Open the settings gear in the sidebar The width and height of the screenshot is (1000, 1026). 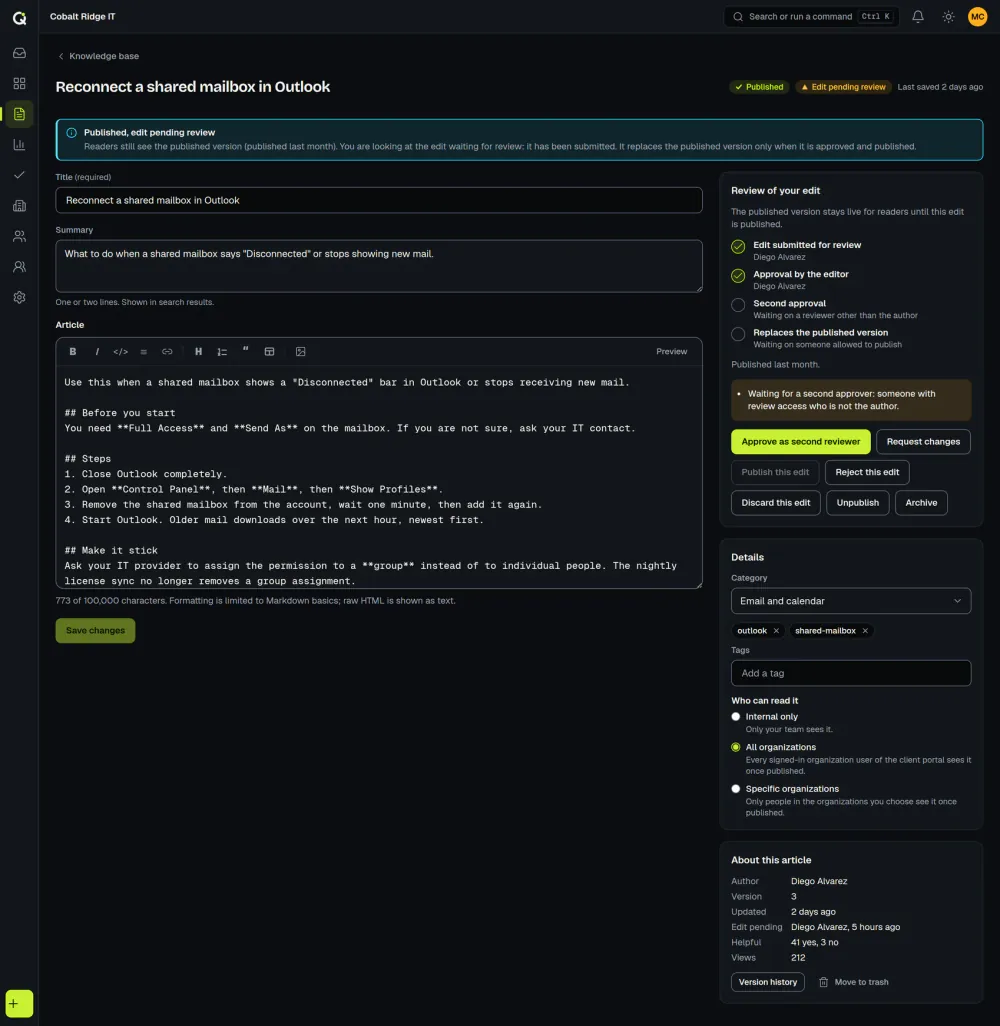point(19,297)
